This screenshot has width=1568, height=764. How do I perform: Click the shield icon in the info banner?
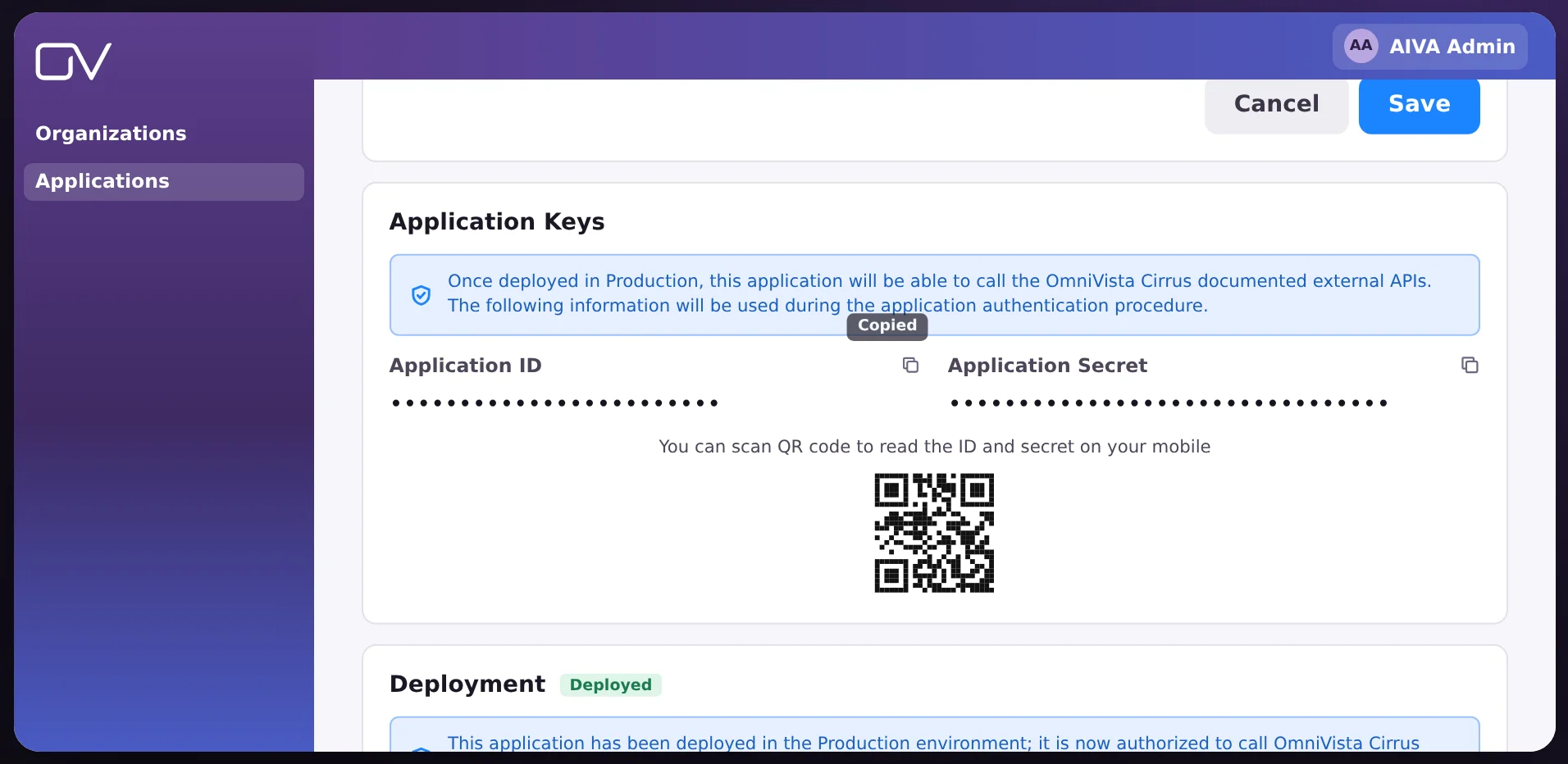point(421,295)
